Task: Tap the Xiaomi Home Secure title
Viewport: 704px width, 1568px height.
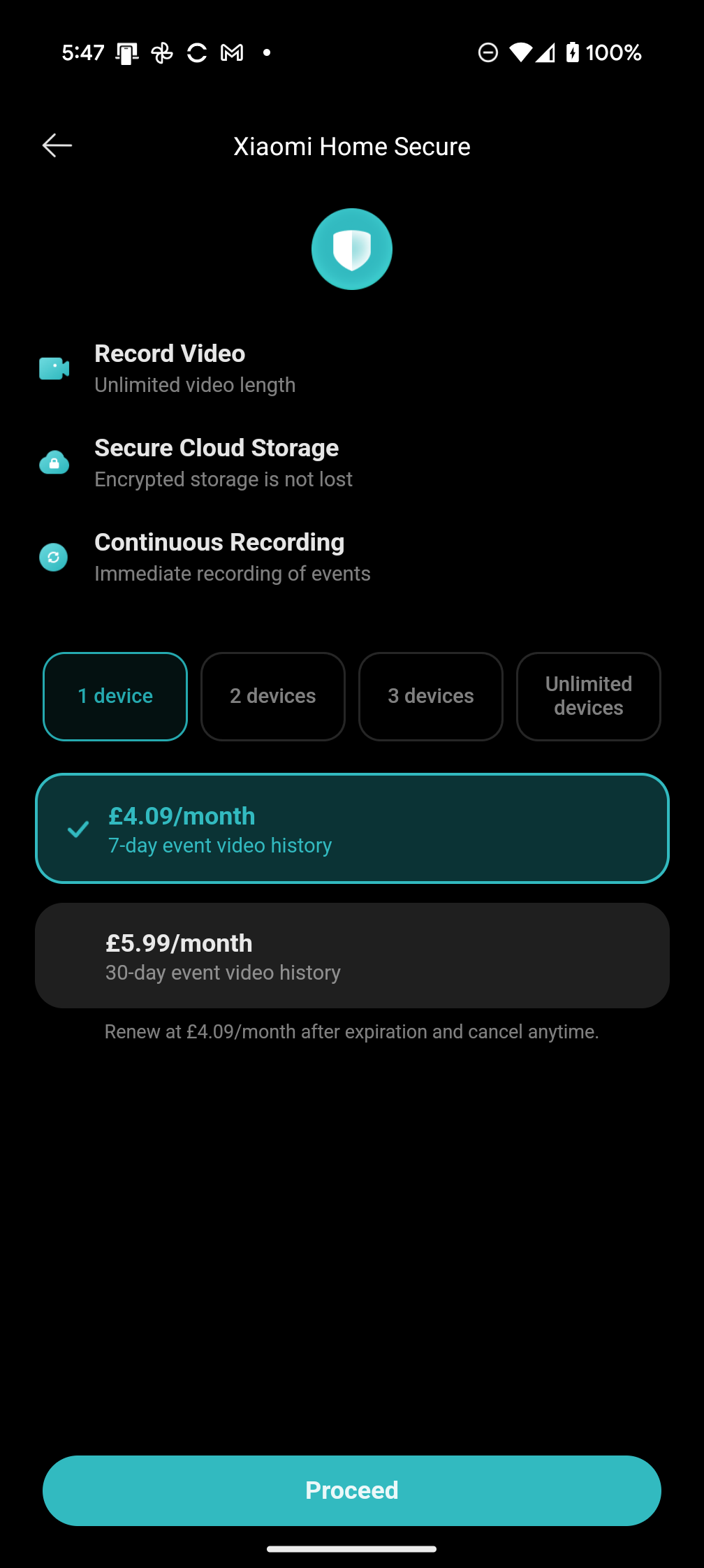Action: pyautogui.click(x=352, y=147)
